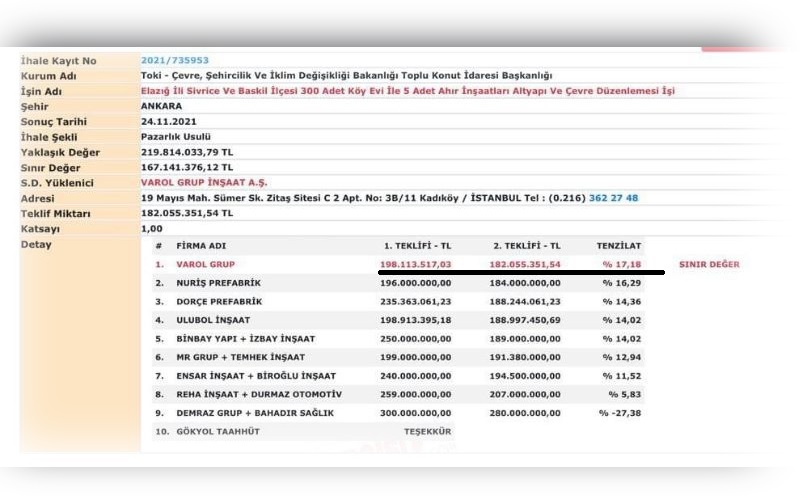Click the TENZİLAT column header
The width and height of the screenshot is (803, 496).
[x=619, y=246]
